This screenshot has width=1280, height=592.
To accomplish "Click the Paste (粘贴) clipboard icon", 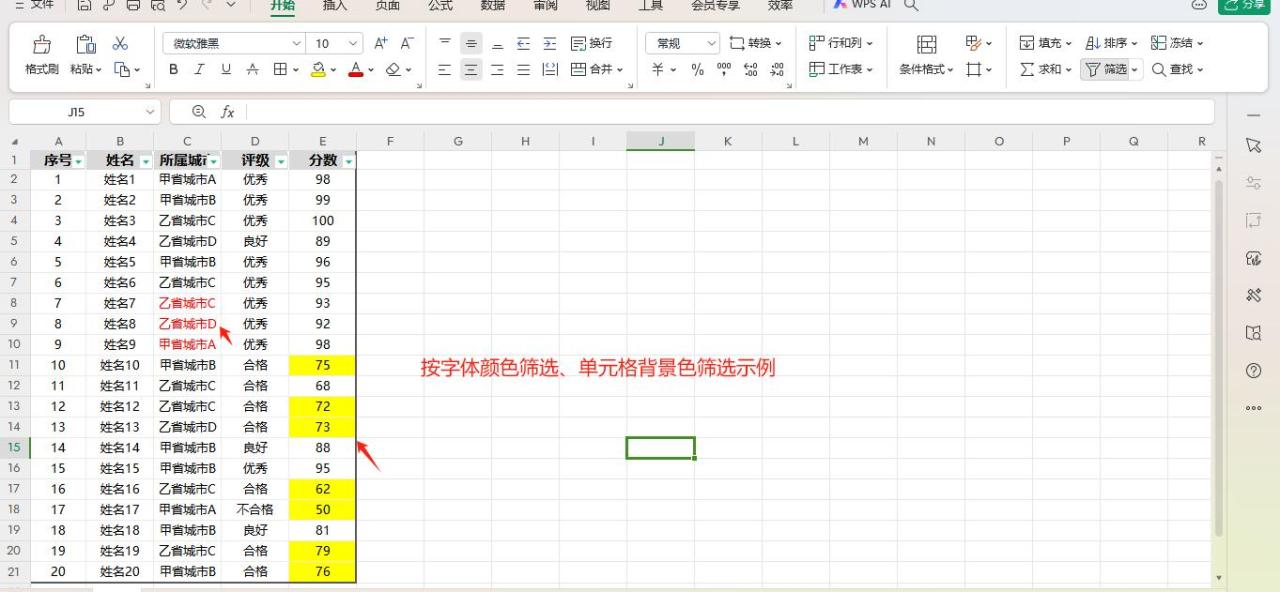I will [86, 44].
